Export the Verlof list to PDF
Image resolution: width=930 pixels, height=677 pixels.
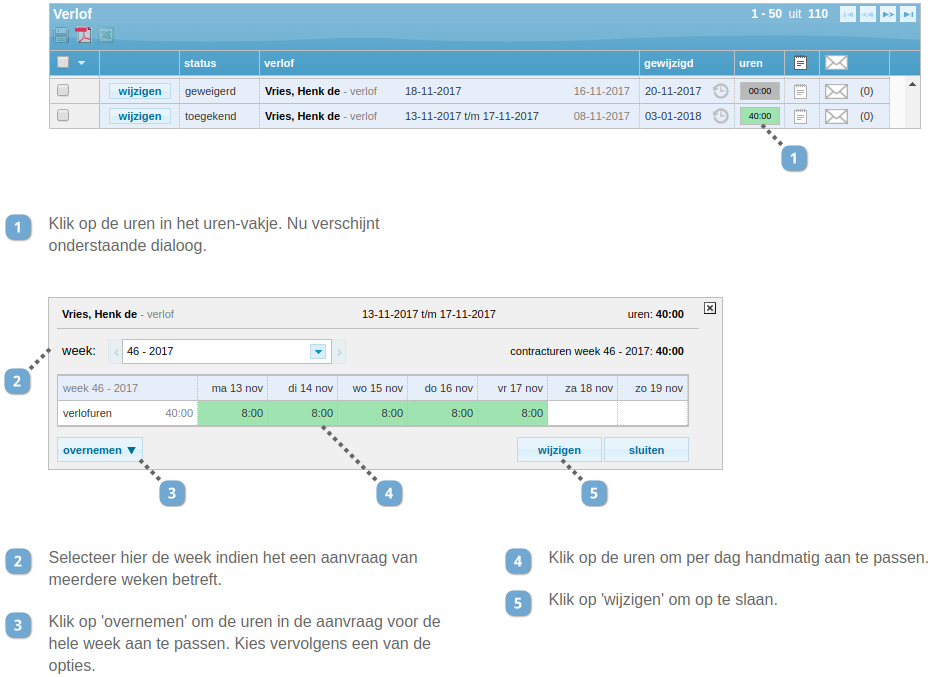tap(83, 35)
